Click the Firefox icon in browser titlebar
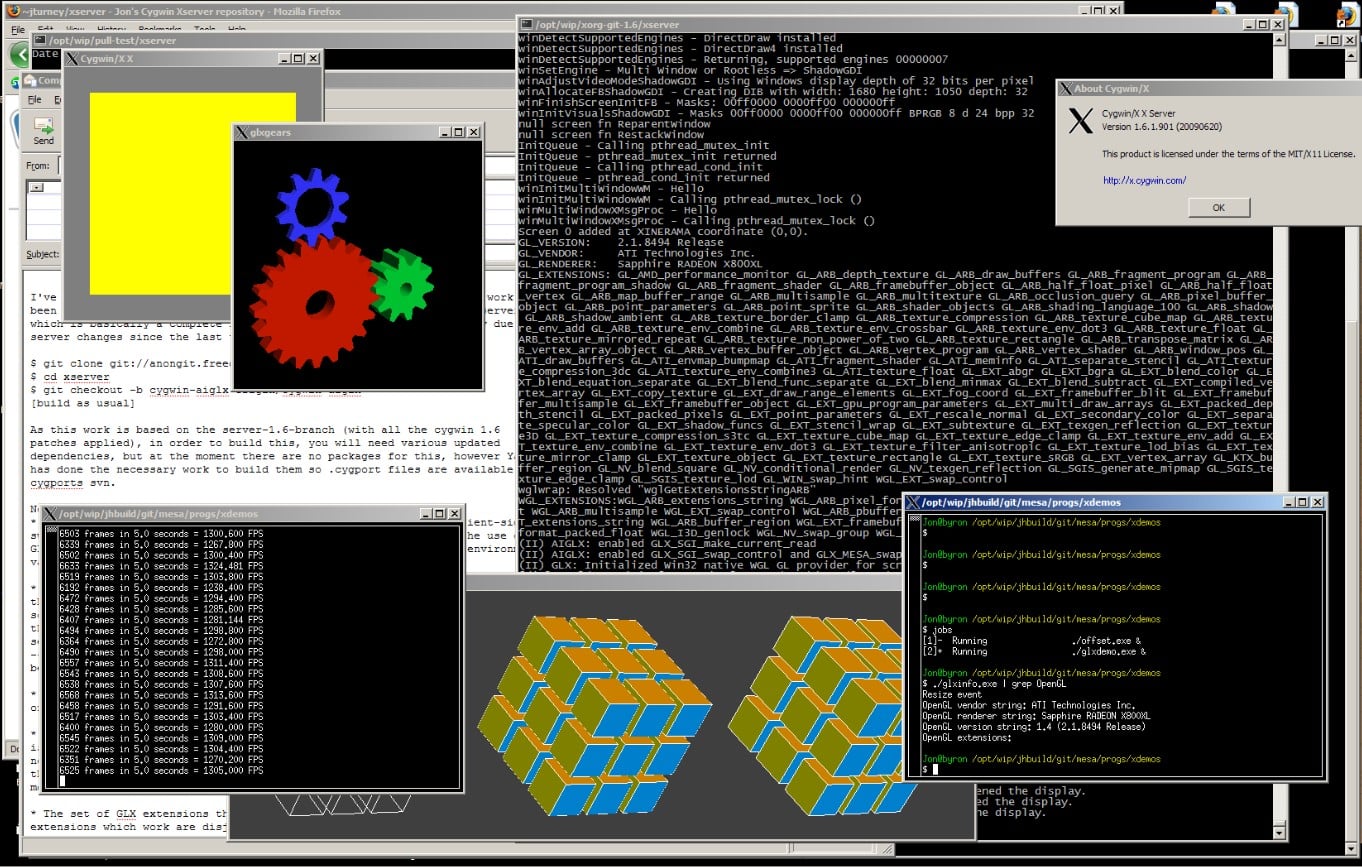The height and width of the screenshot is (867, 1362). coord(15,11)
